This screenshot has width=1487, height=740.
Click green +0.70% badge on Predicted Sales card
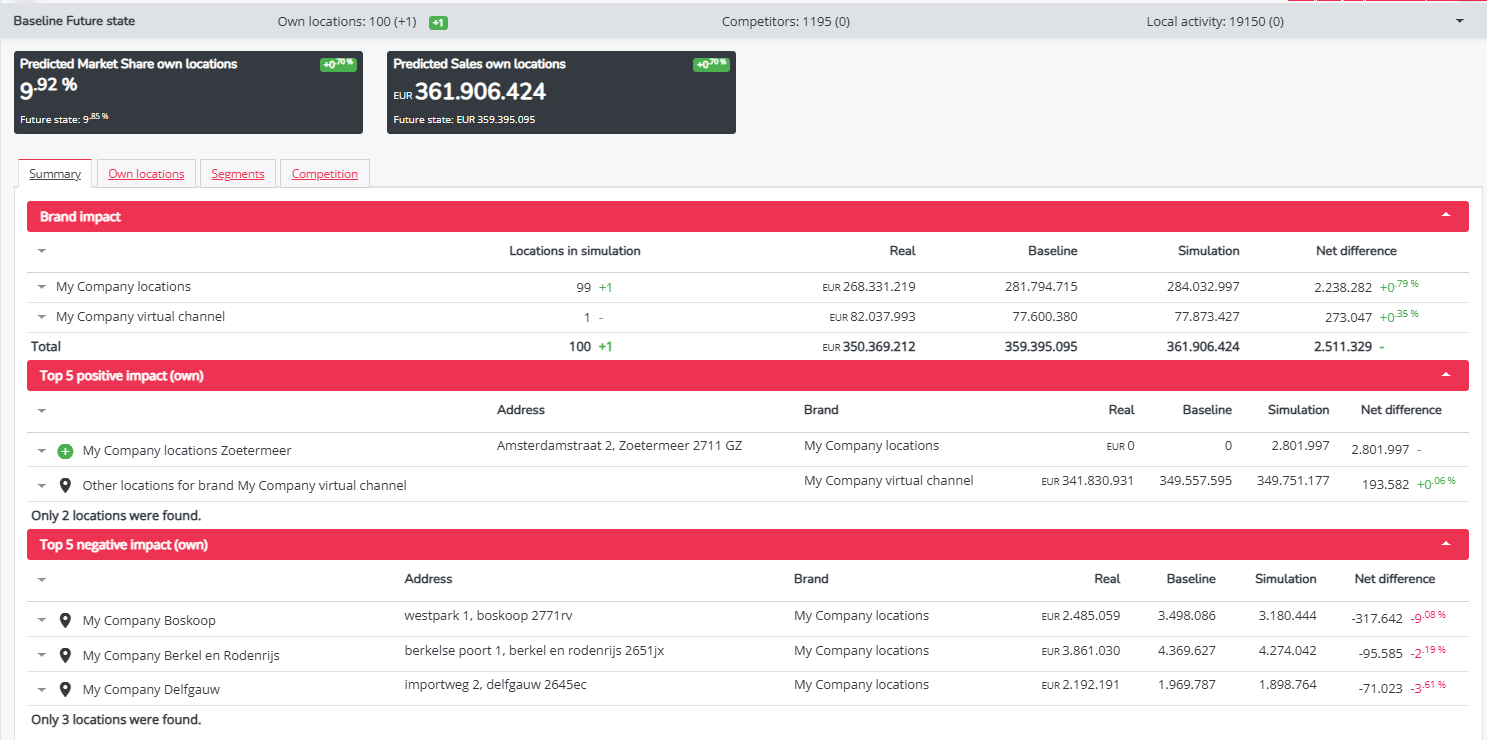coord(713,65)
